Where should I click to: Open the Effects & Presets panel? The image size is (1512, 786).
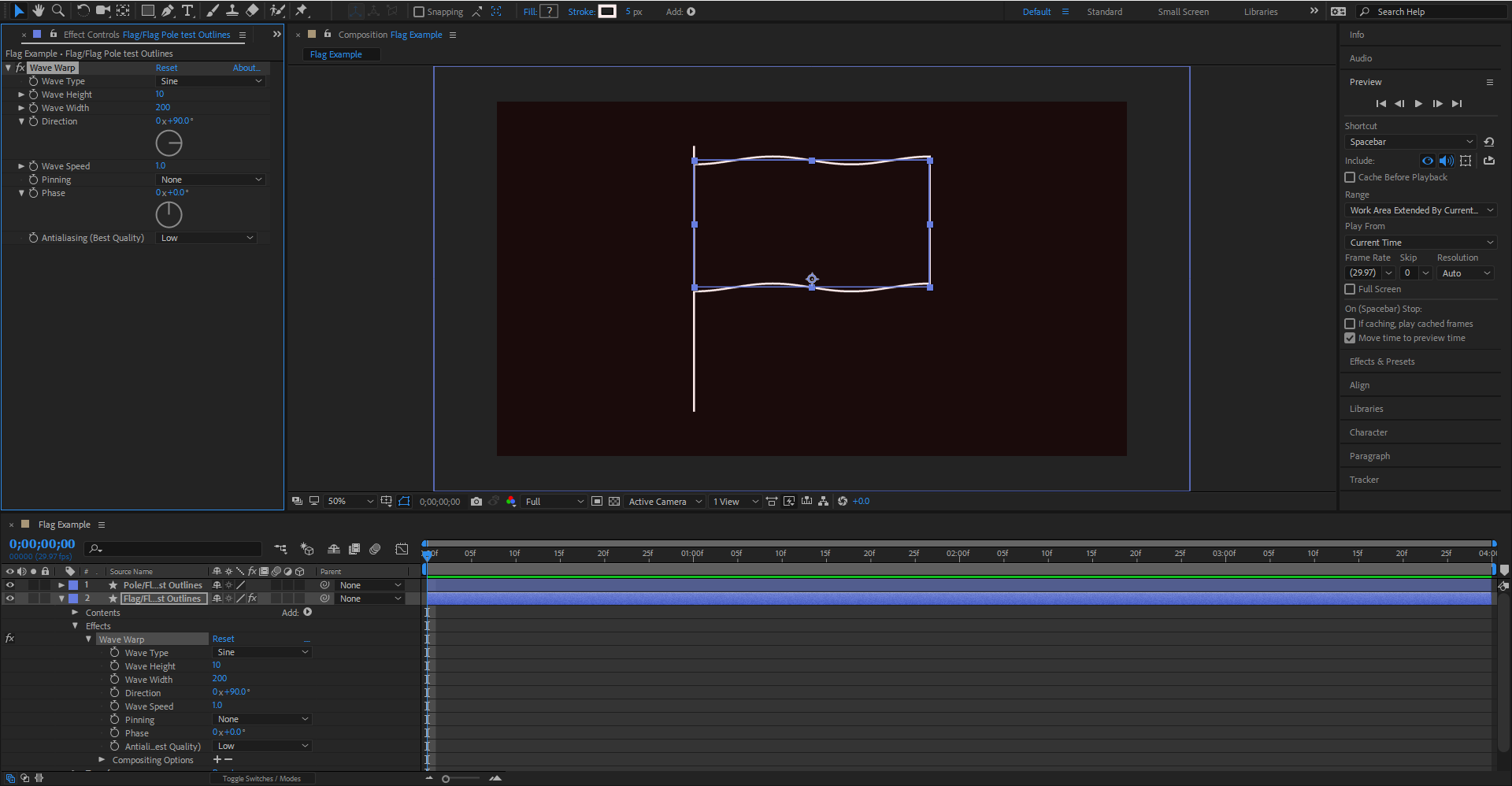pyautogui.click(x=1382, y=361)
